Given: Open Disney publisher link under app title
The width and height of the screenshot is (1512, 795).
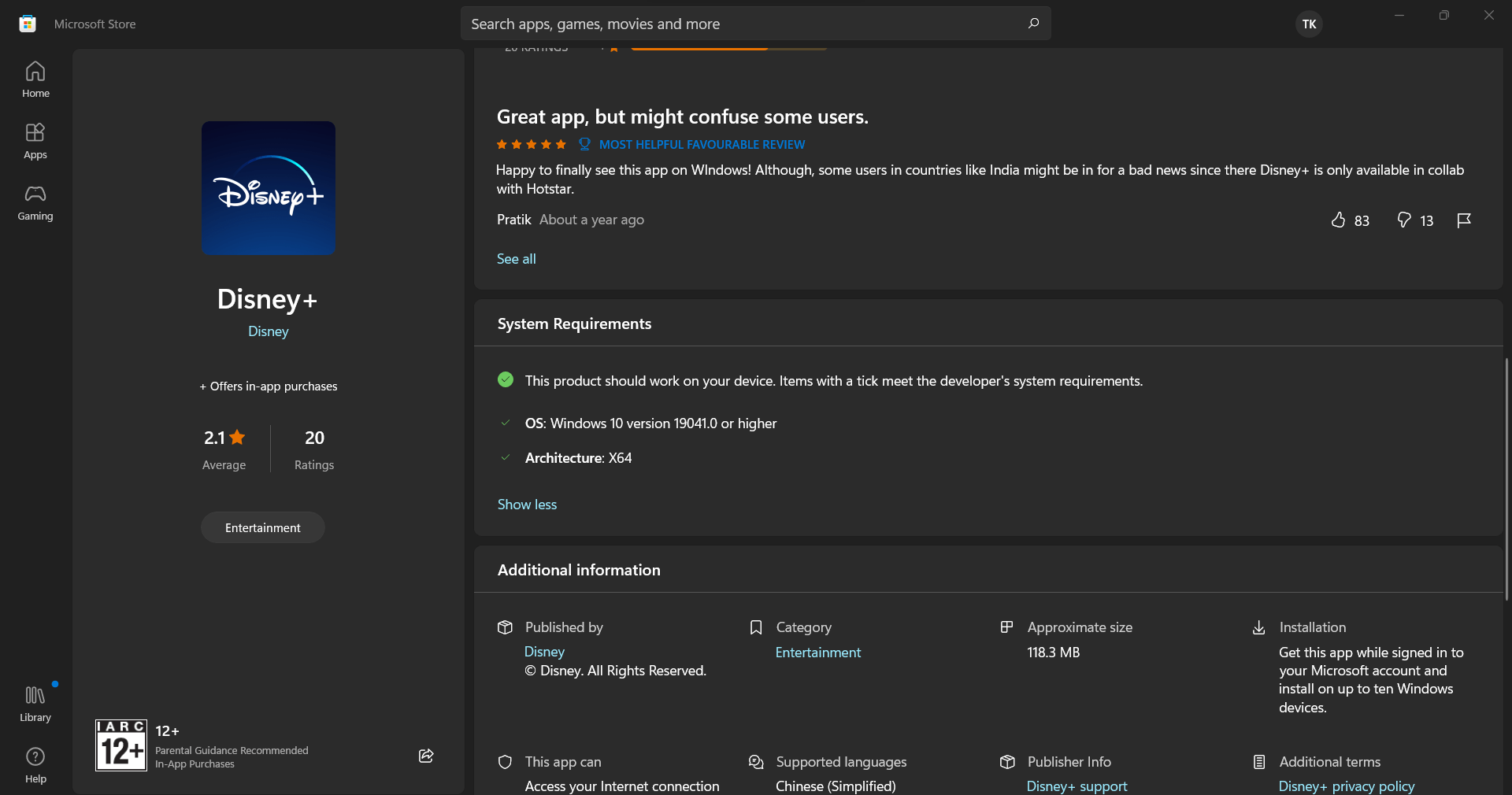Looking at the screenshot, I should tap(269, 331).
